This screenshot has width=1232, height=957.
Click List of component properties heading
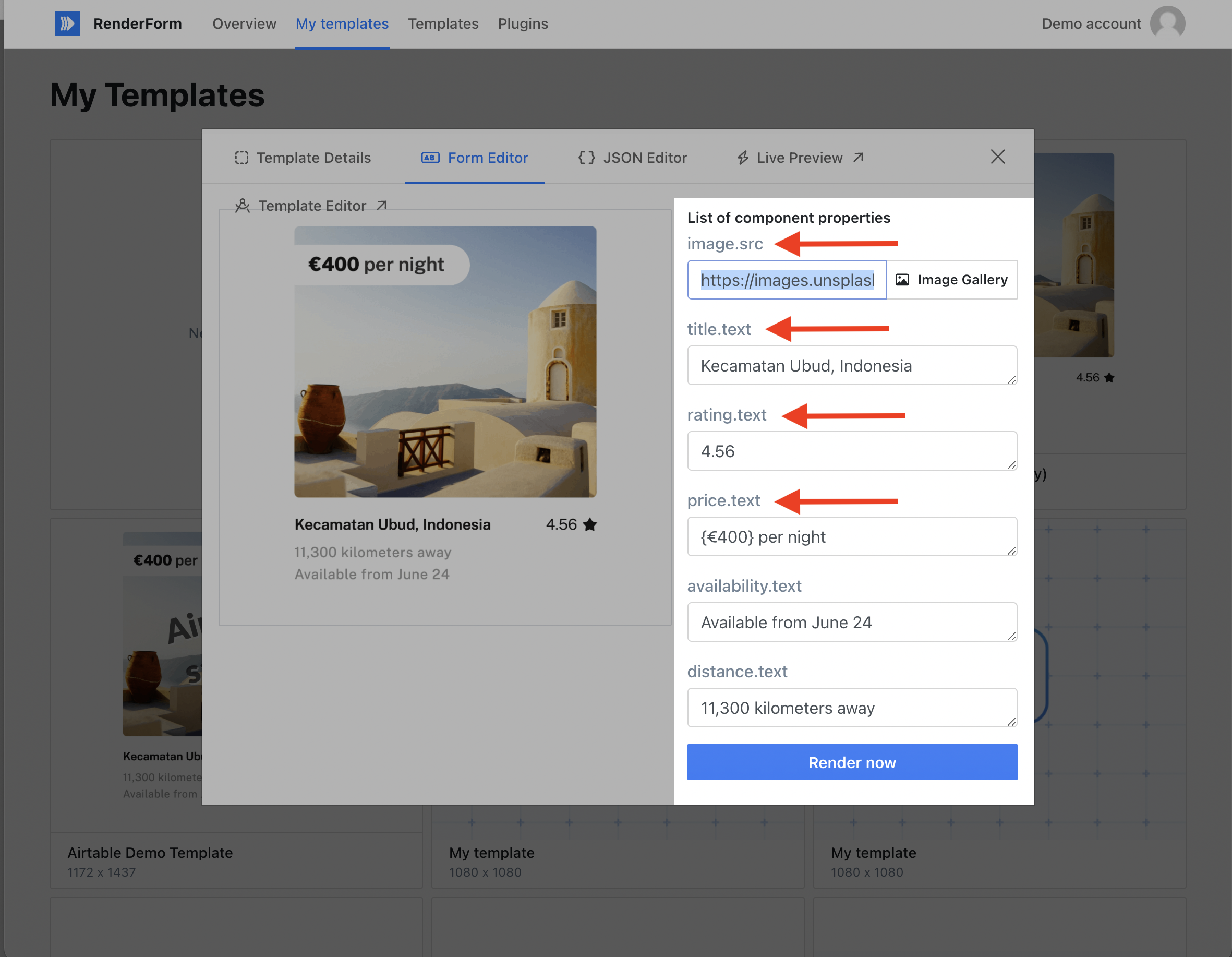pos(789,218)
